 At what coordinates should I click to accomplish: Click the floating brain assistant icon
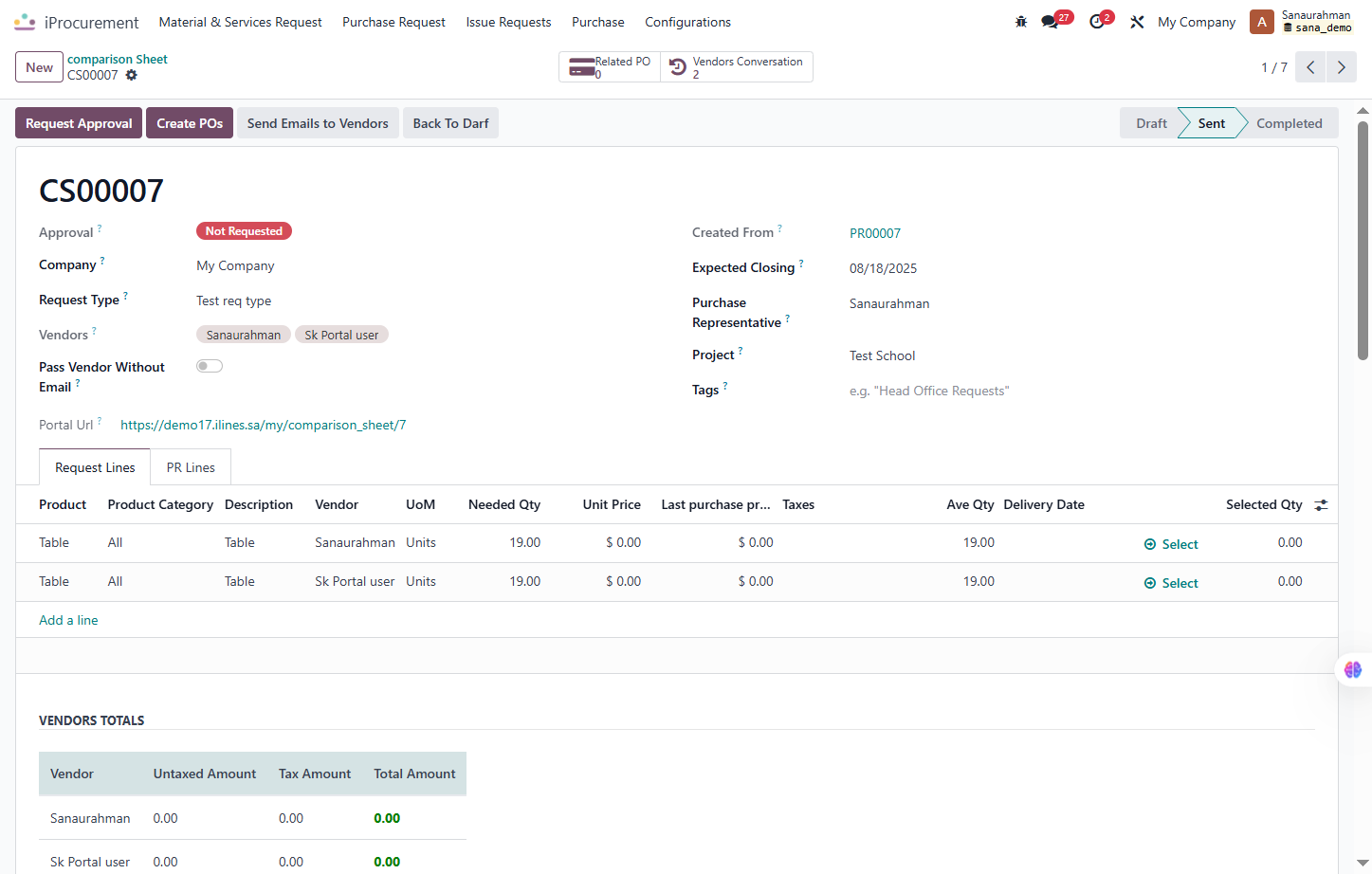pos(1353,669)
